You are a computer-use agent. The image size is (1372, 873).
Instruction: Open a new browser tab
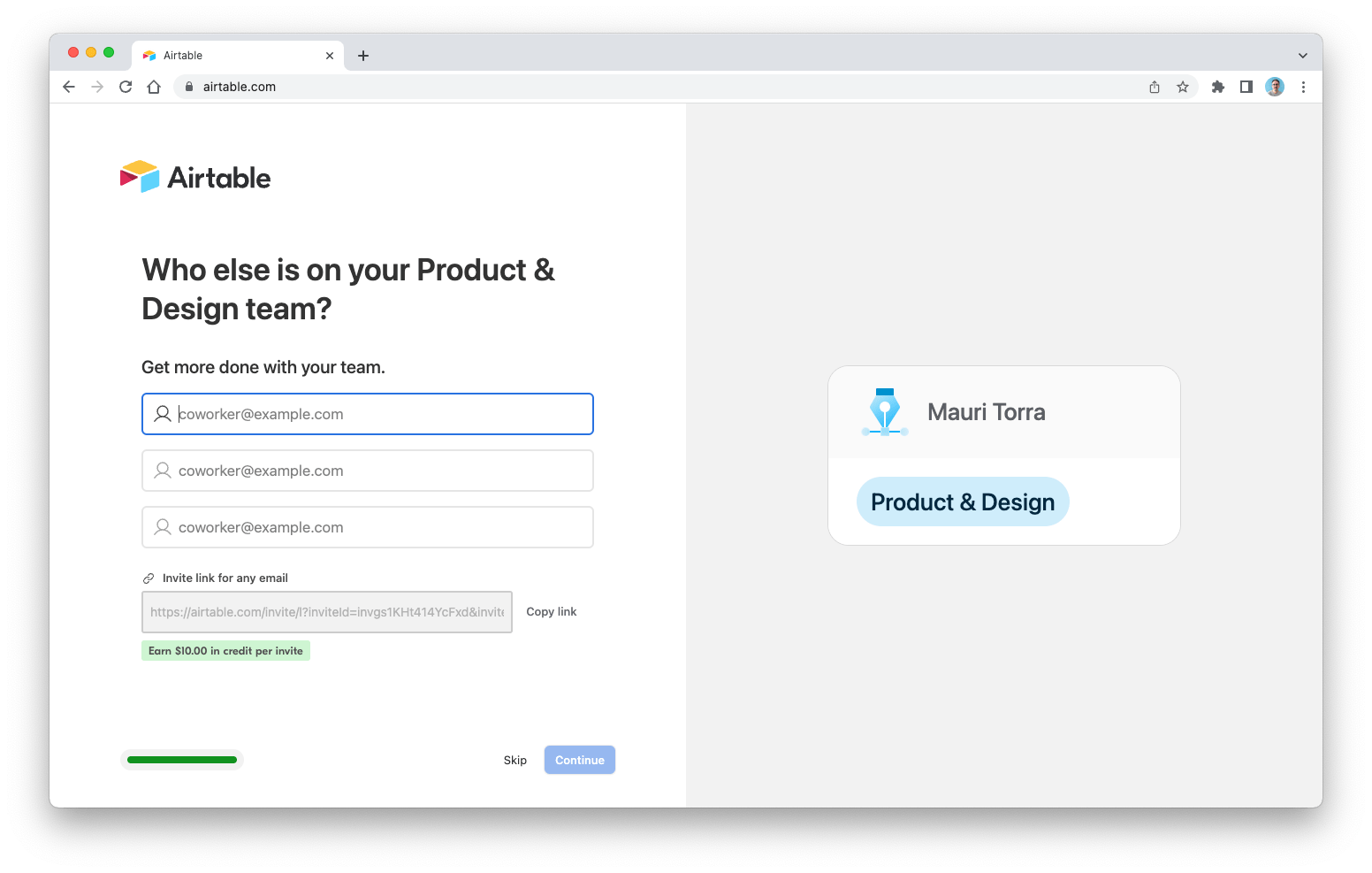[x=362, y=55]
